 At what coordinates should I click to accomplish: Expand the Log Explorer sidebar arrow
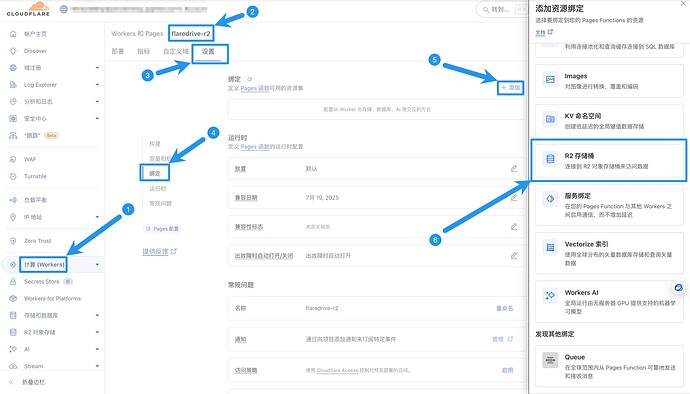97,85
